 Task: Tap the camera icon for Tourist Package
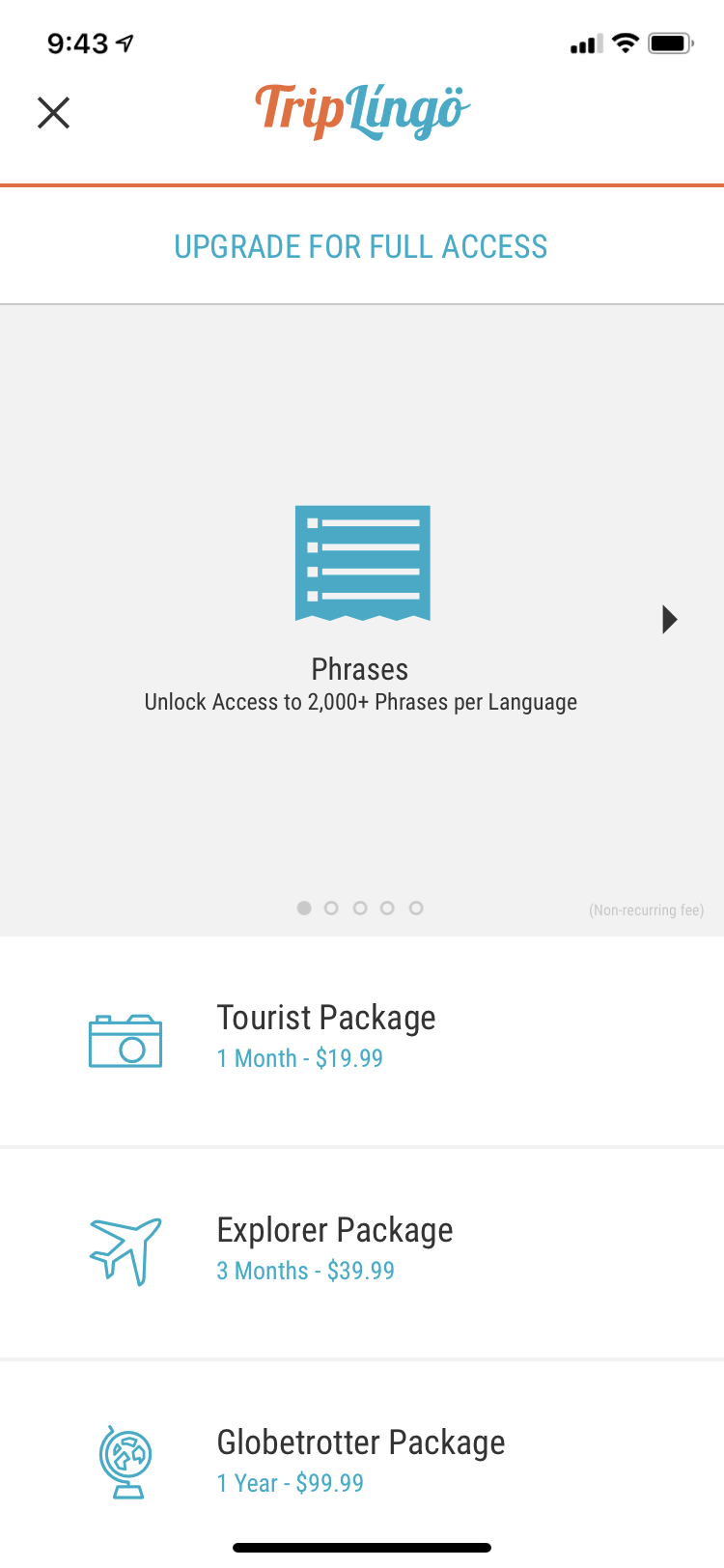[125, 1041]
